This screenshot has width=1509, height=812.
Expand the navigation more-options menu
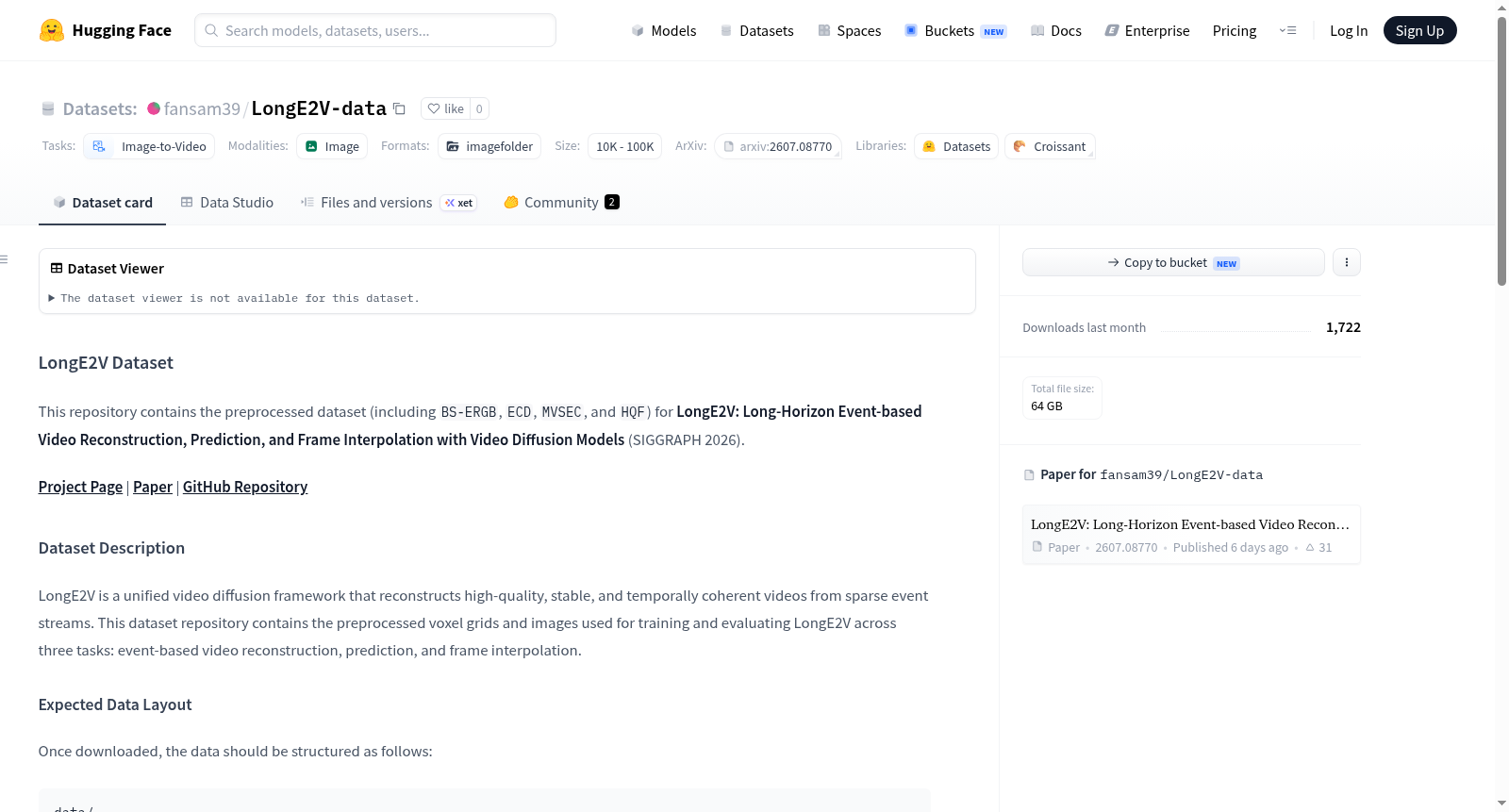(x=1287, y=31)
